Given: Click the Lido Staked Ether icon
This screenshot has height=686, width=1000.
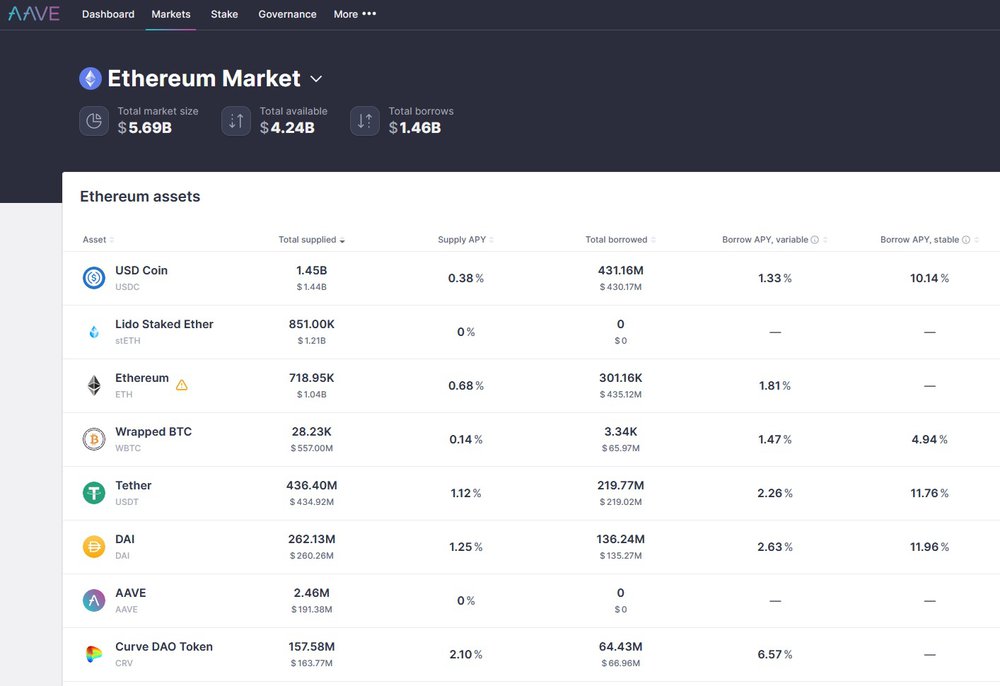Looking at the screenshot, I should pyautogui.click(x=94, y=332).
